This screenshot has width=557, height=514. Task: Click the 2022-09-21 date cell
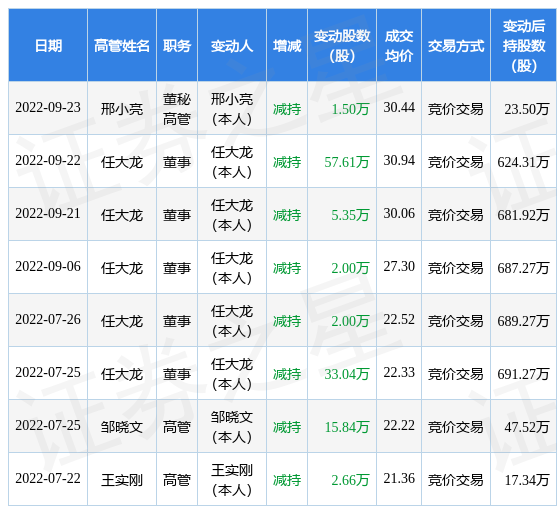(x=48, y=213)
